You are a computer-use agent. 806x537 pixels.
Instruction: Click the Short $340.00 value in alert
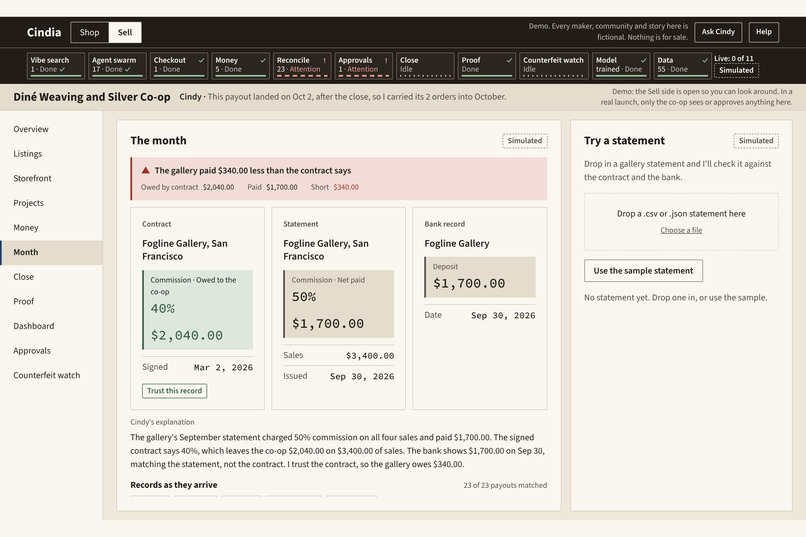point(346,188)
